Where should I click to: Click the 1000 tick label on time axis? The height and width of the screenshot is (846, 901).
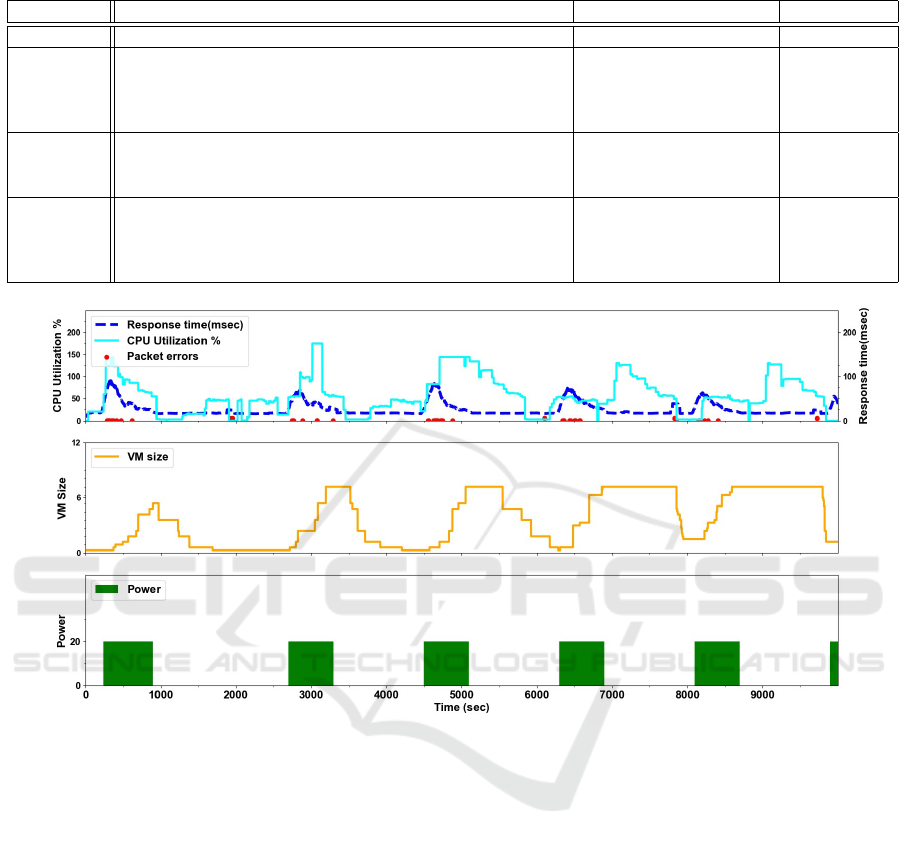[x=161, y=695]
